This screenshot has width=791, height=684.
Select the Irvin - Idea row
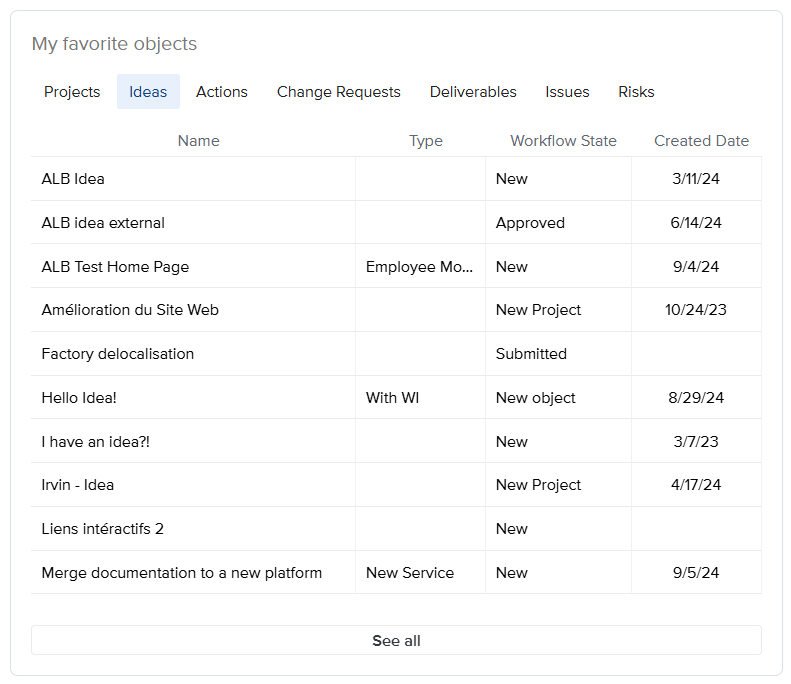78,485
